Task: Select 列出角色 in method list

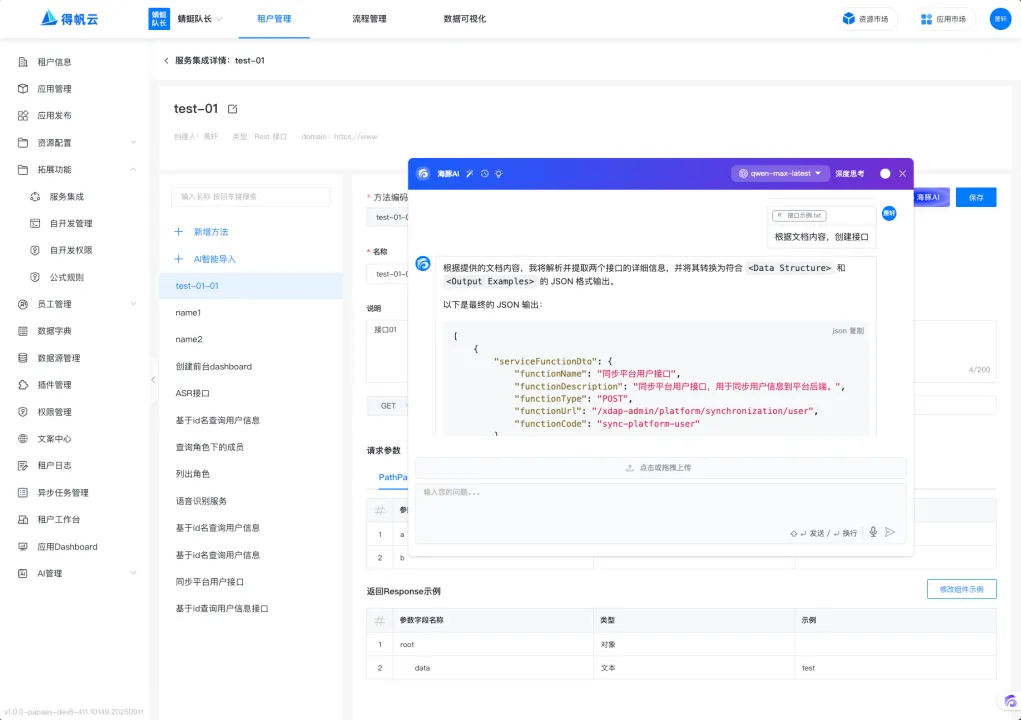Action: 251,474
